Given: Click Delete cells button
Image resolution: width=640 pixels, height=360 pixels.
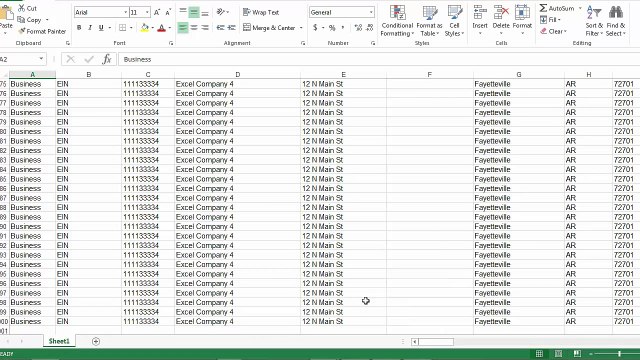Looking at the screenshot, I should point(501,20).
